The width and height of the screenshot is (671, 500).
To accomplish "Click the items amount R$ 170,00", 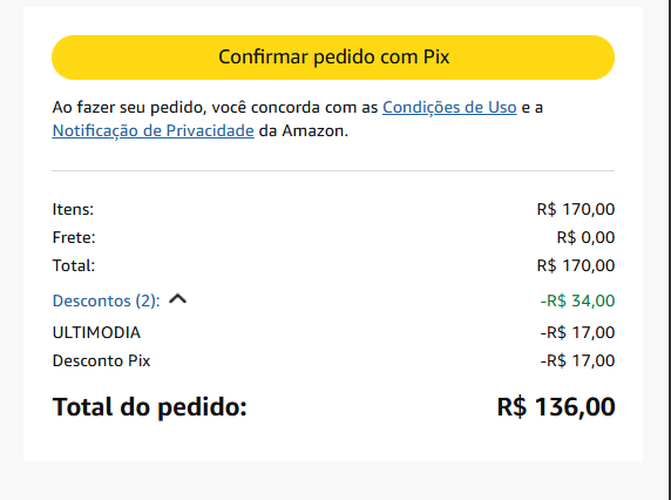I will pyautogui.click(x=575, y=209).
